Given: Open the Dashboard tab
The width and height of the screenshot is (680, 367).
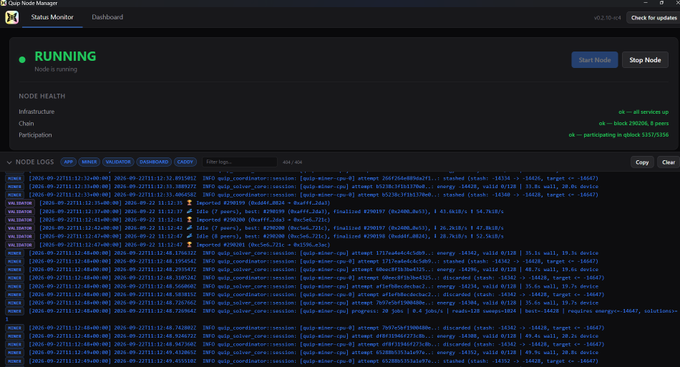Looking at the screenshot, I should 107,17.
